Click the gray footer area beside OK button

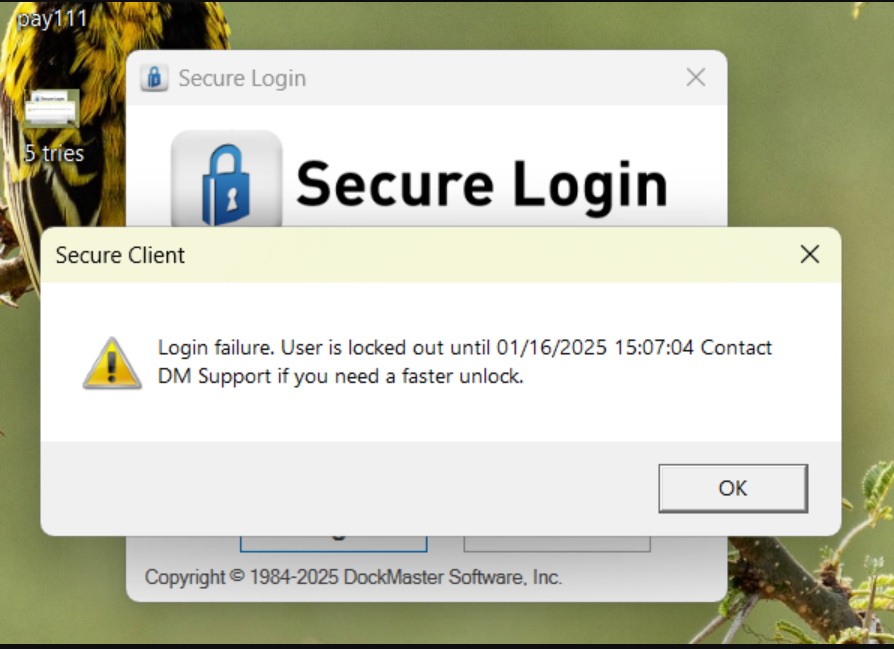[349, 488]
